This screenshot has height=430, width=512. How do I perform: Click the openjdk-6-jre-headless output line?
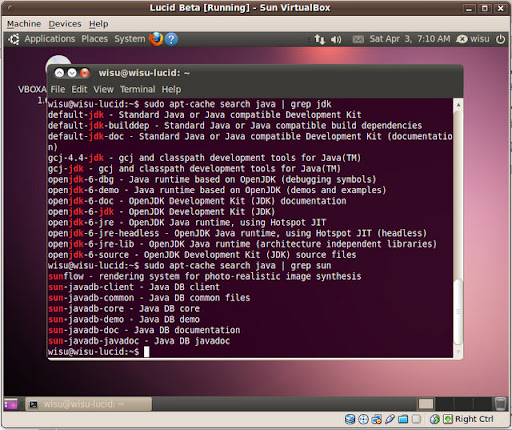coord(237,233)
